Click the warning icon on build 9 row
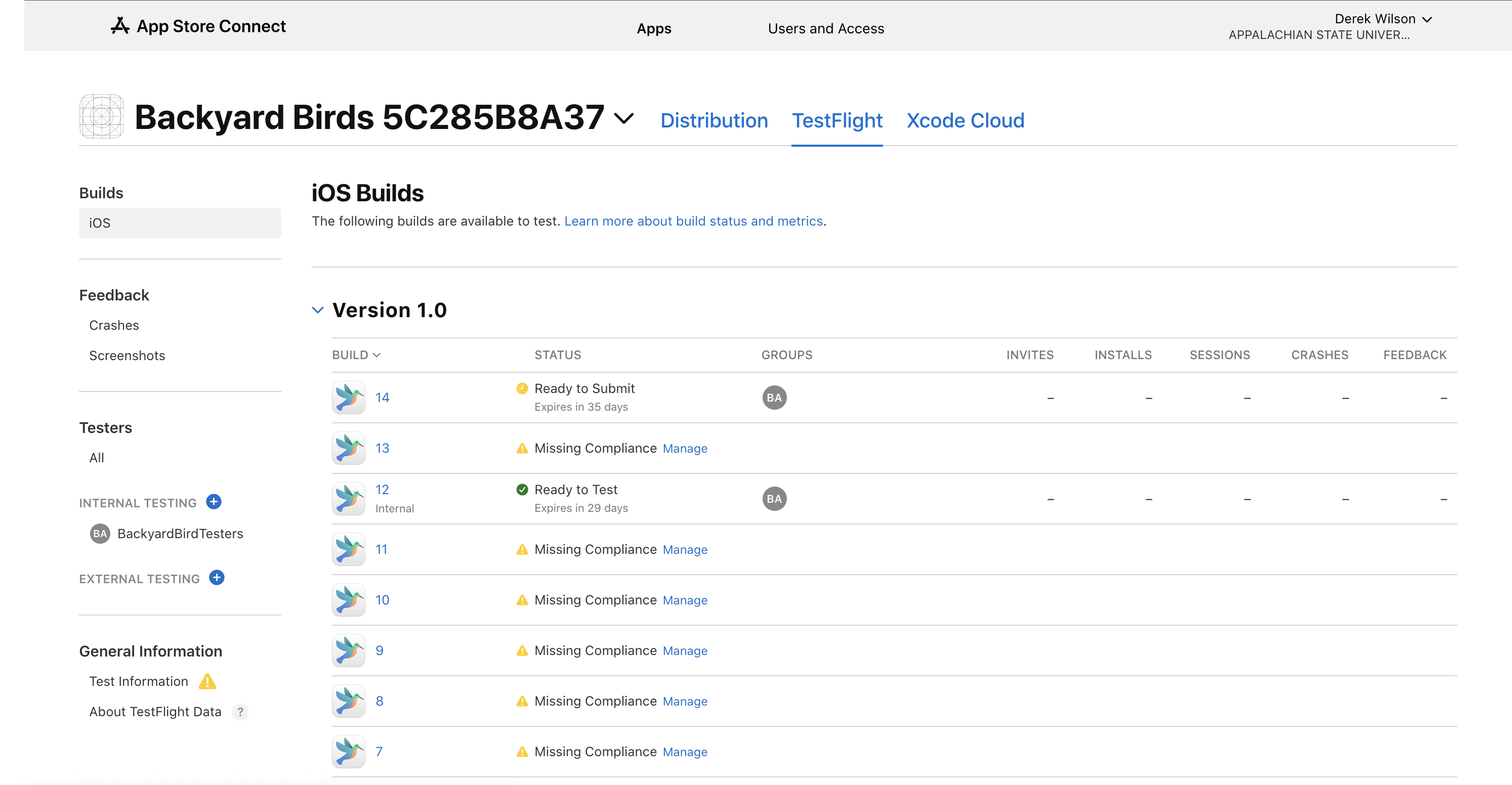Screen dimensions: 1512x785 point(522,650)
